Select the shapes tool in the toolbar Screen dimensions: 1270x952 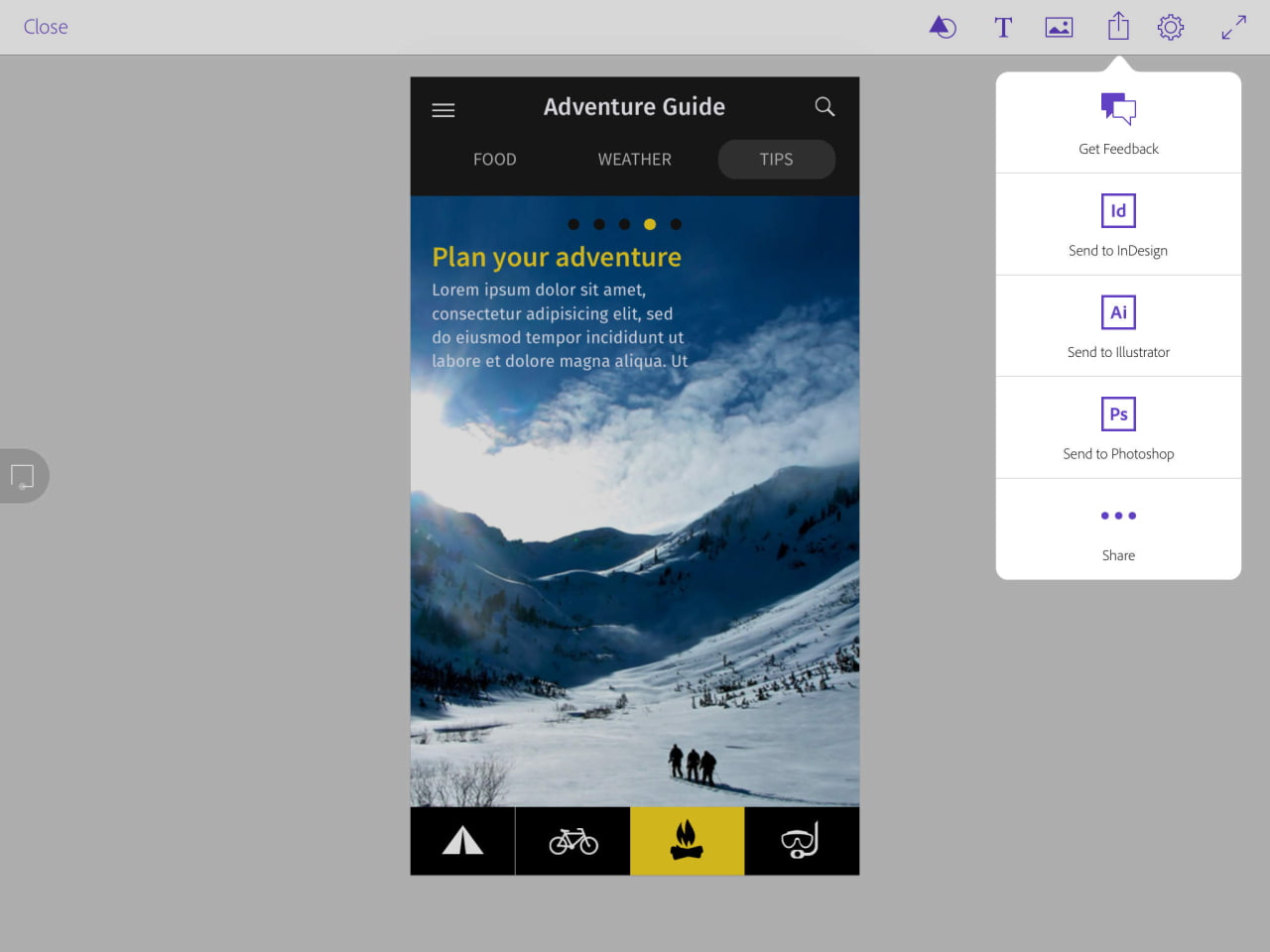[x=943, y=27]
